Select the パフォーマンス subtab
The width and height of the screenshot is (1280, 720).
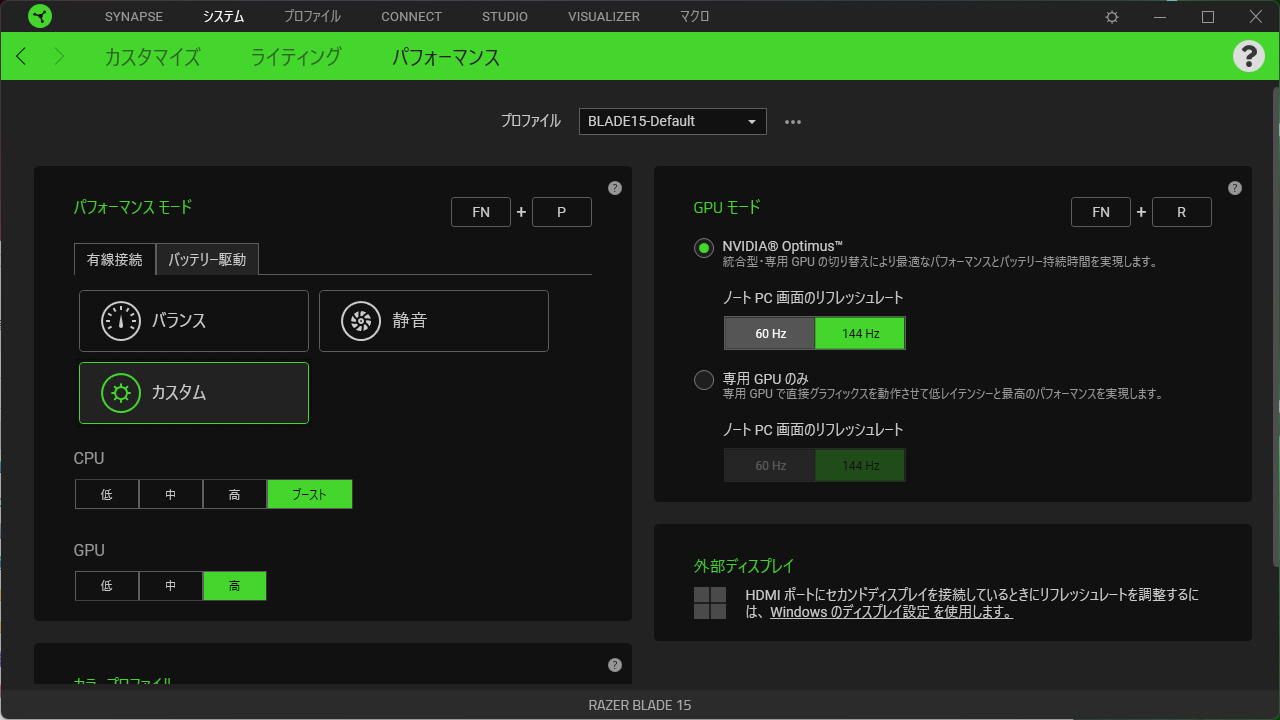tap(446, 57)
